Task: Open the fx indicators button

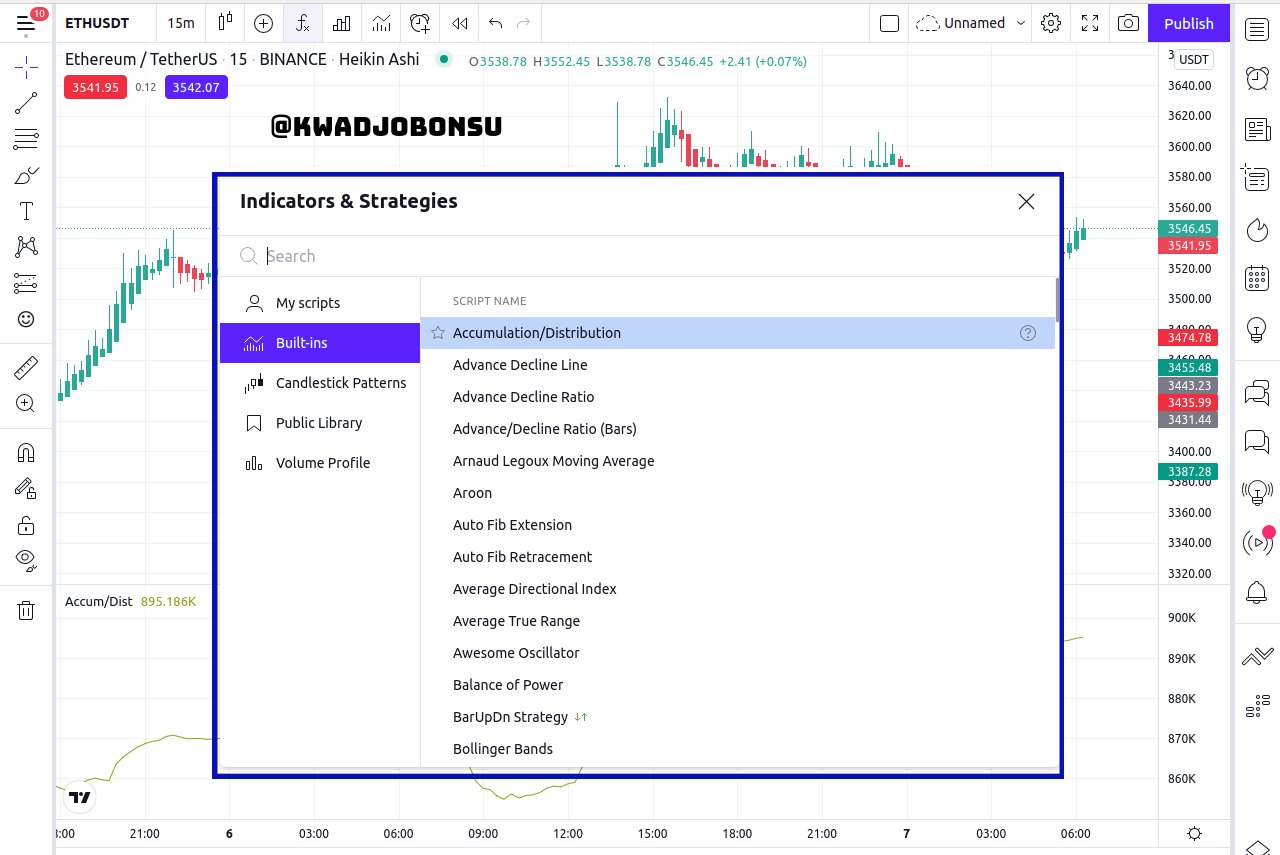Action: point(303,22)
